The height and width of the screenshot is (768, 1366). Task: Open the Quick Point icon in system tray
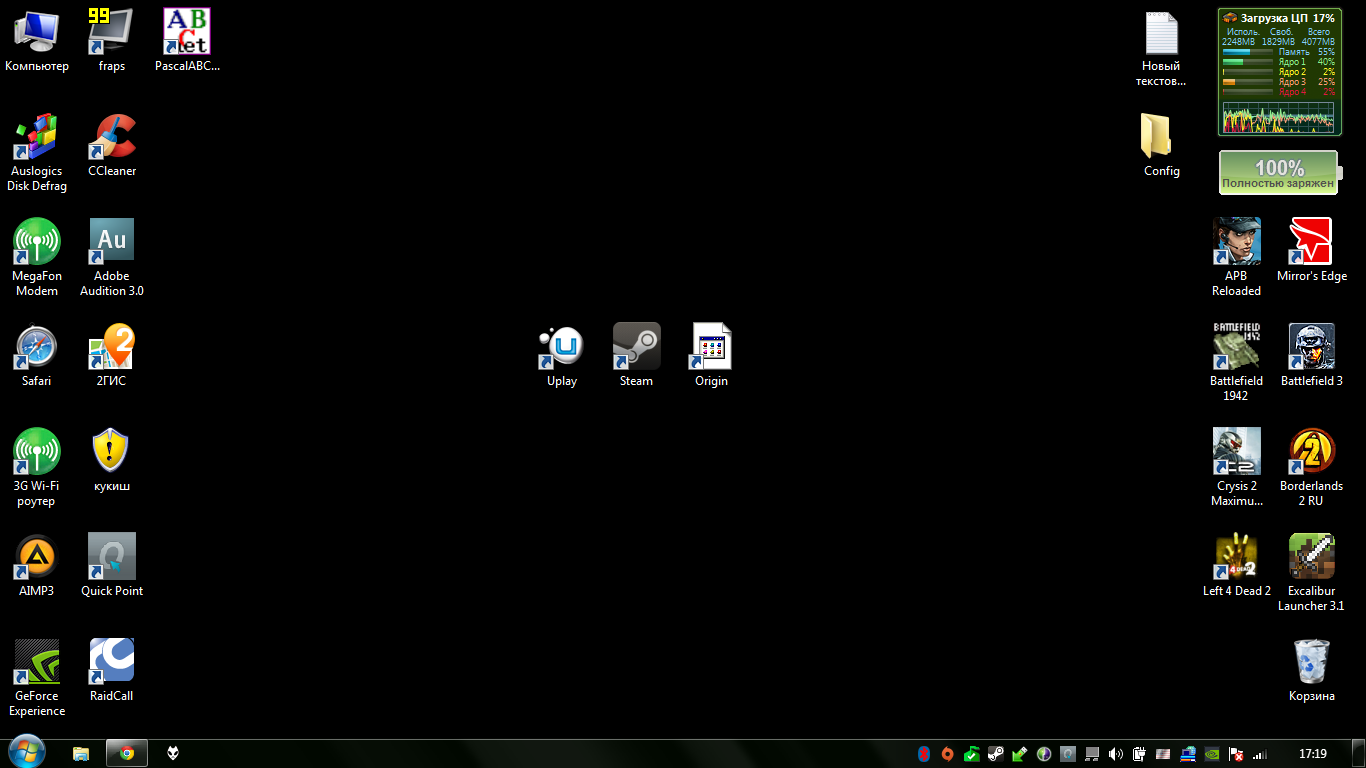pos(1068,754)
